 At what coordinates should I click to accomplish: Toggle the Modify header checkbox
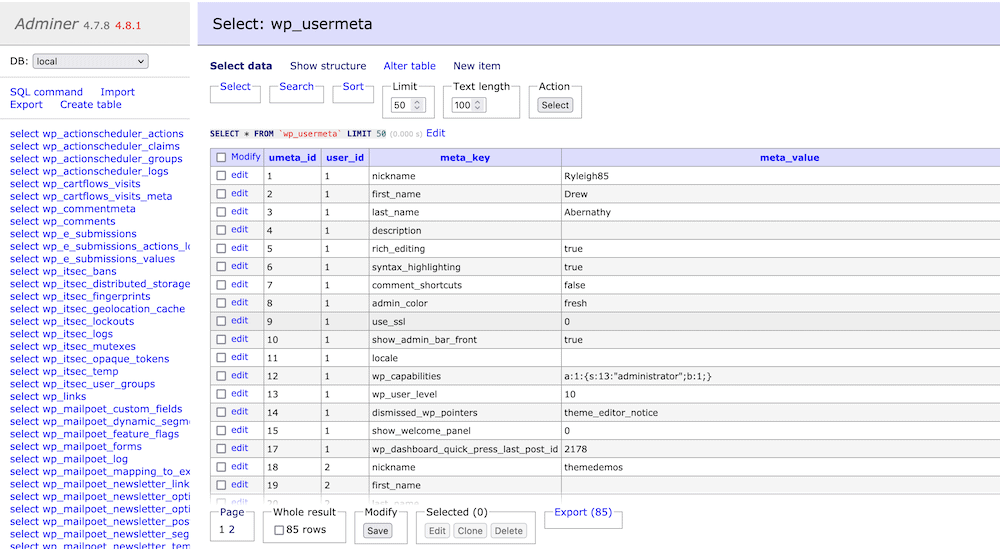tap(221, 157)
